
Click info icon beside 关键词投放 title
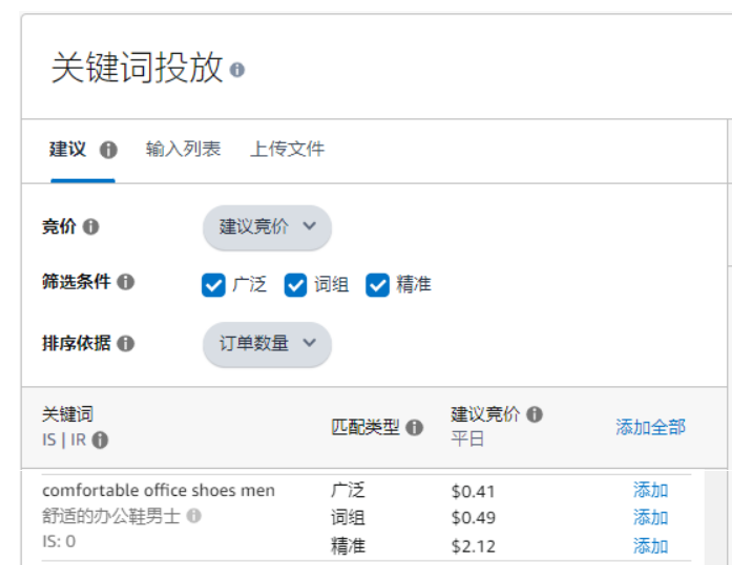click(237, 71)
